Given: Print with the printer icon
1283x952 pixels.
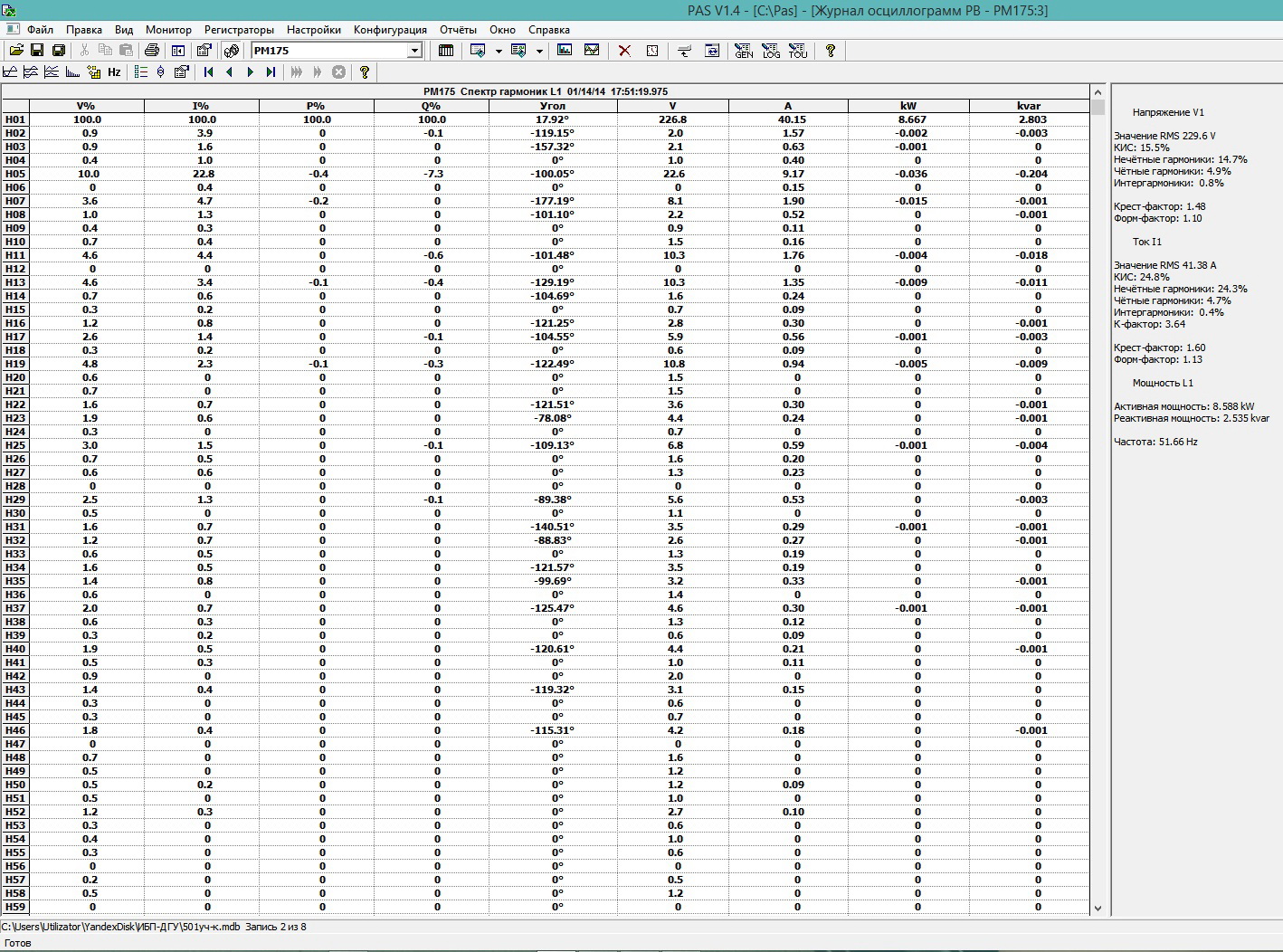Looking at the screenshot, I should (x=152, y=51).
